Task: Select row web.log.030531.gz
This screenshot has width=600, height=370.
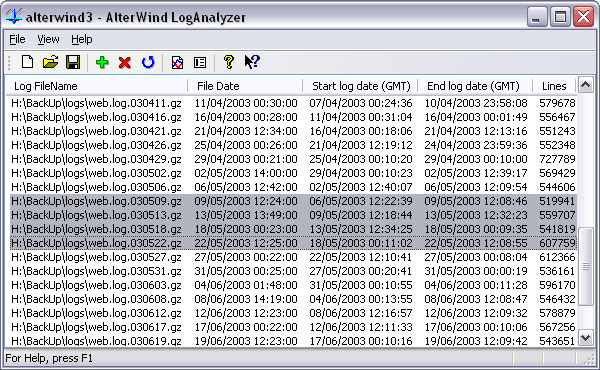Action: click(293, 271)
